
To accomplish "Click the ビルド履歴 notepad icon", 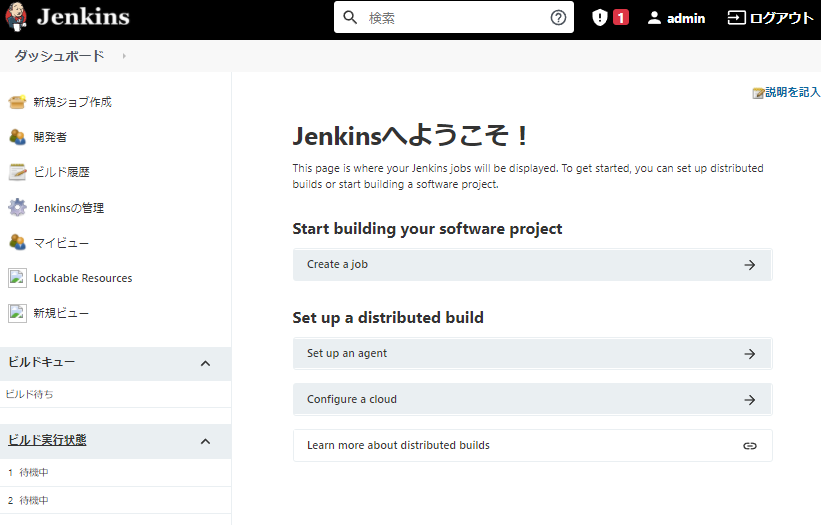I will click(x=17, y=172).
